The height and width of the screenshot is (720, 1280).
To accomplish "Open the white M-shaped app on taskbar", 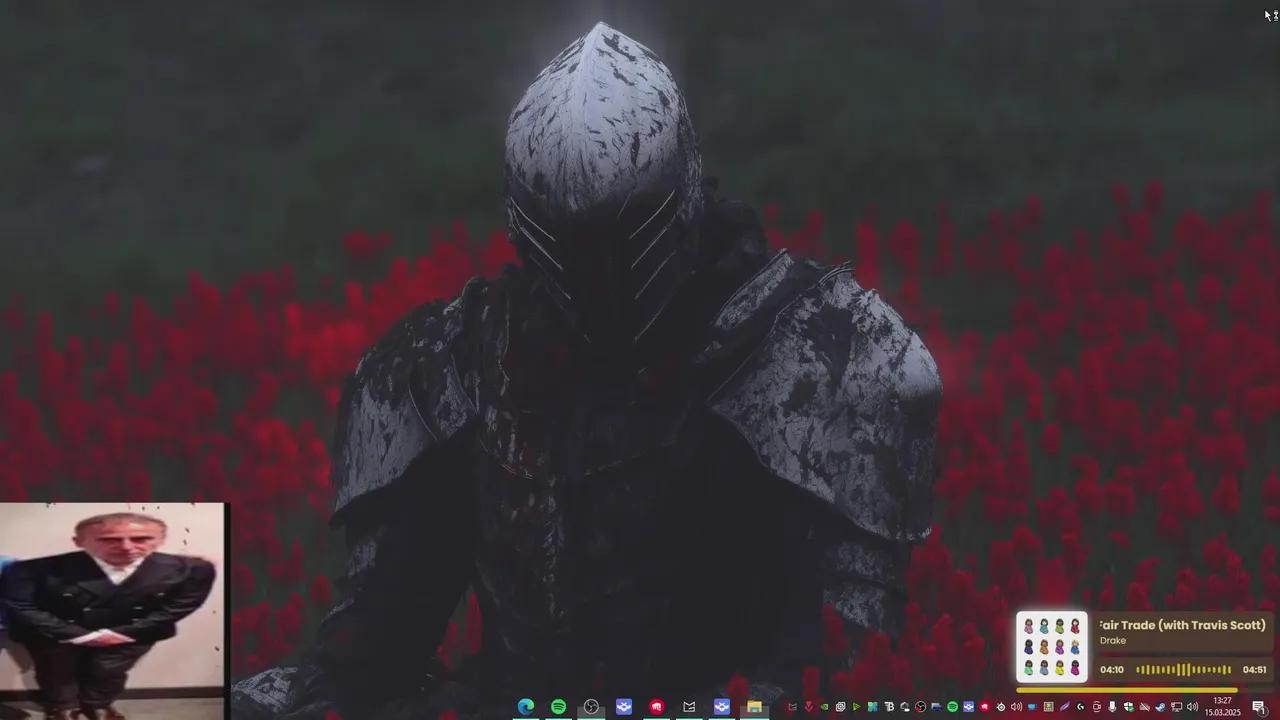I will [x=689, y=707].
